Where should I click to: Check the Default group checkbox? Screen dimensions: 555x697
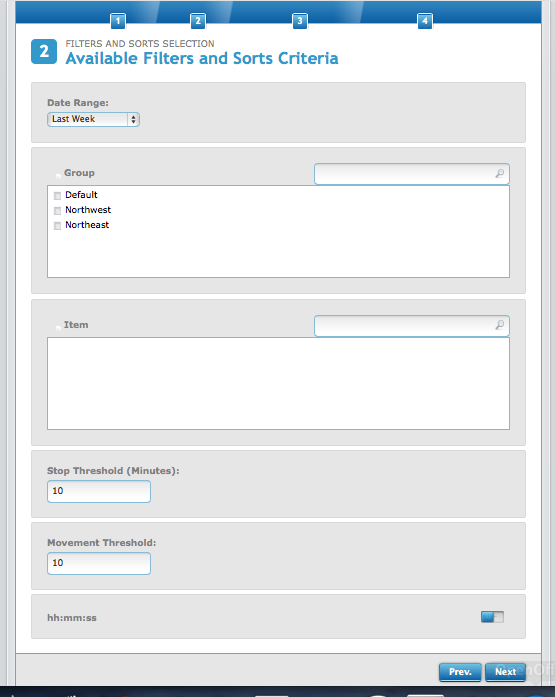tap(57, 196)
